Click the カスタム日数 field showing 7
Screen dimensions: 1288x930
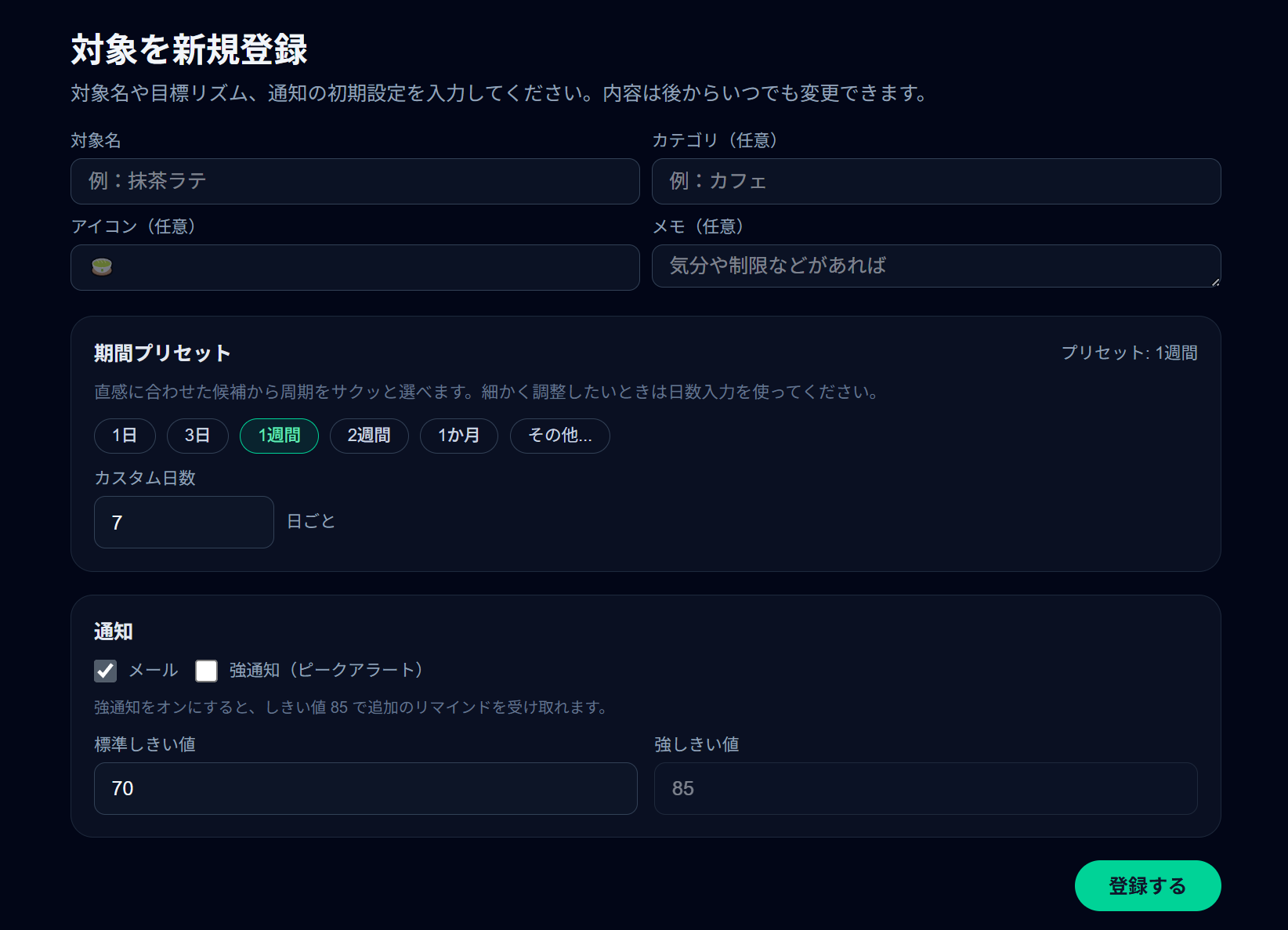click(x=183, y=522)
